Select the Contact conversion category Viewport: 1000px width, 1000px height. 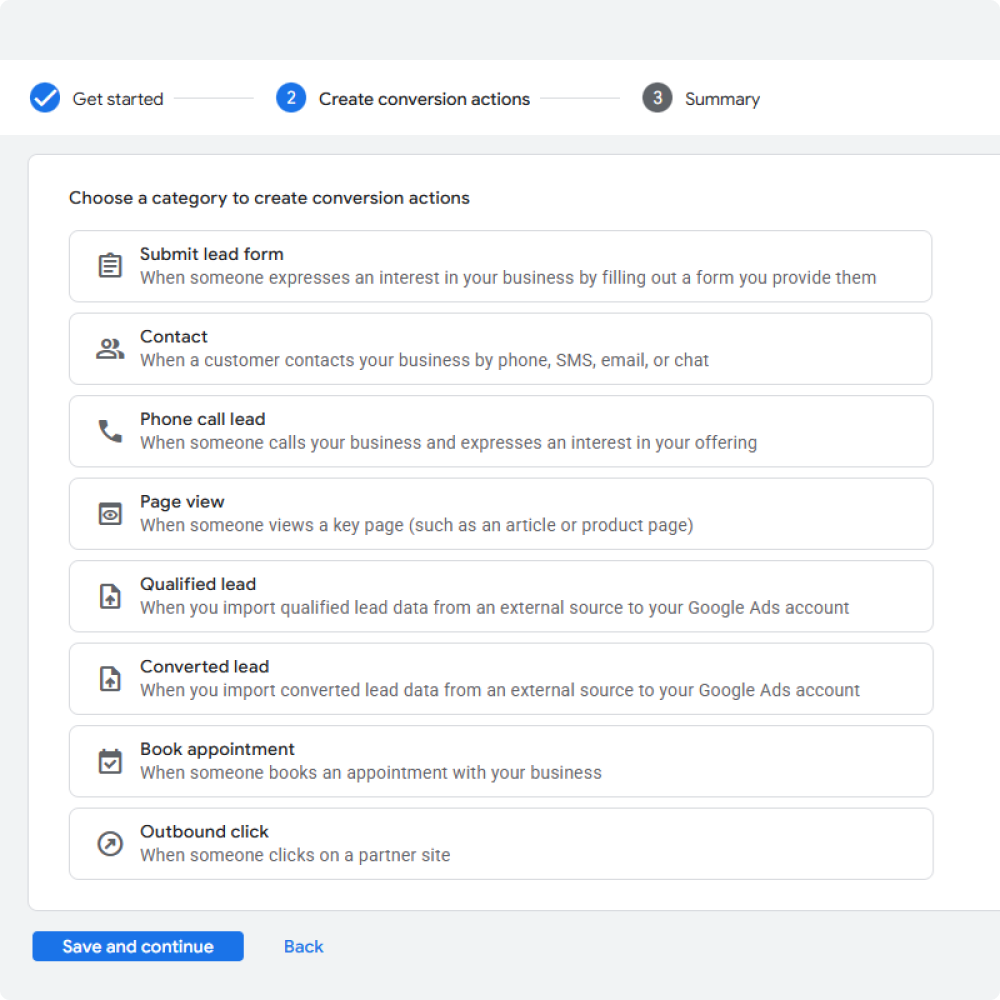(500, 348)
